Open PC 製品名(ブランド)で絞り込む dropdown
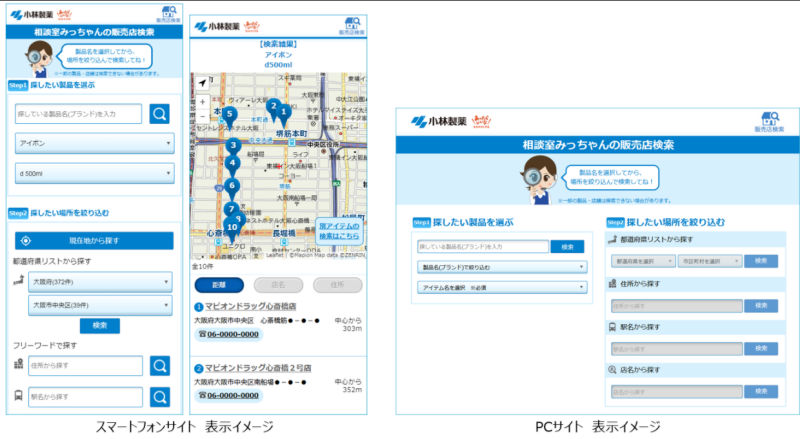The image size is (800, 439). [x=502, y=267]
